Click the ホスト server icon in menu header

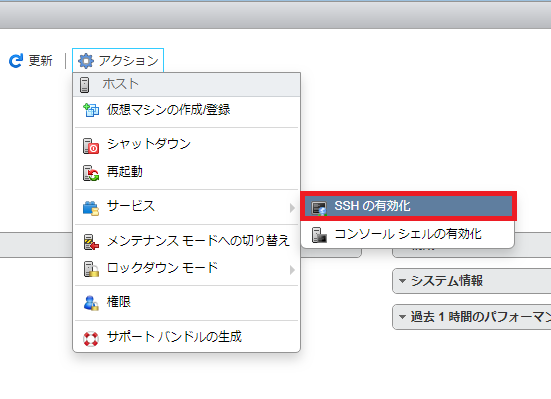pos(84,85)
